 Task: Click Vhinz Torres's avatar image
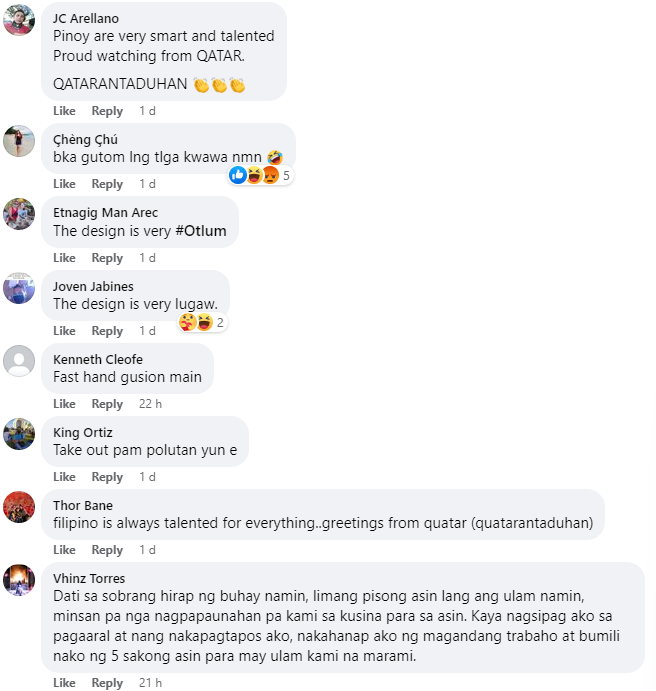coord(20,579)
